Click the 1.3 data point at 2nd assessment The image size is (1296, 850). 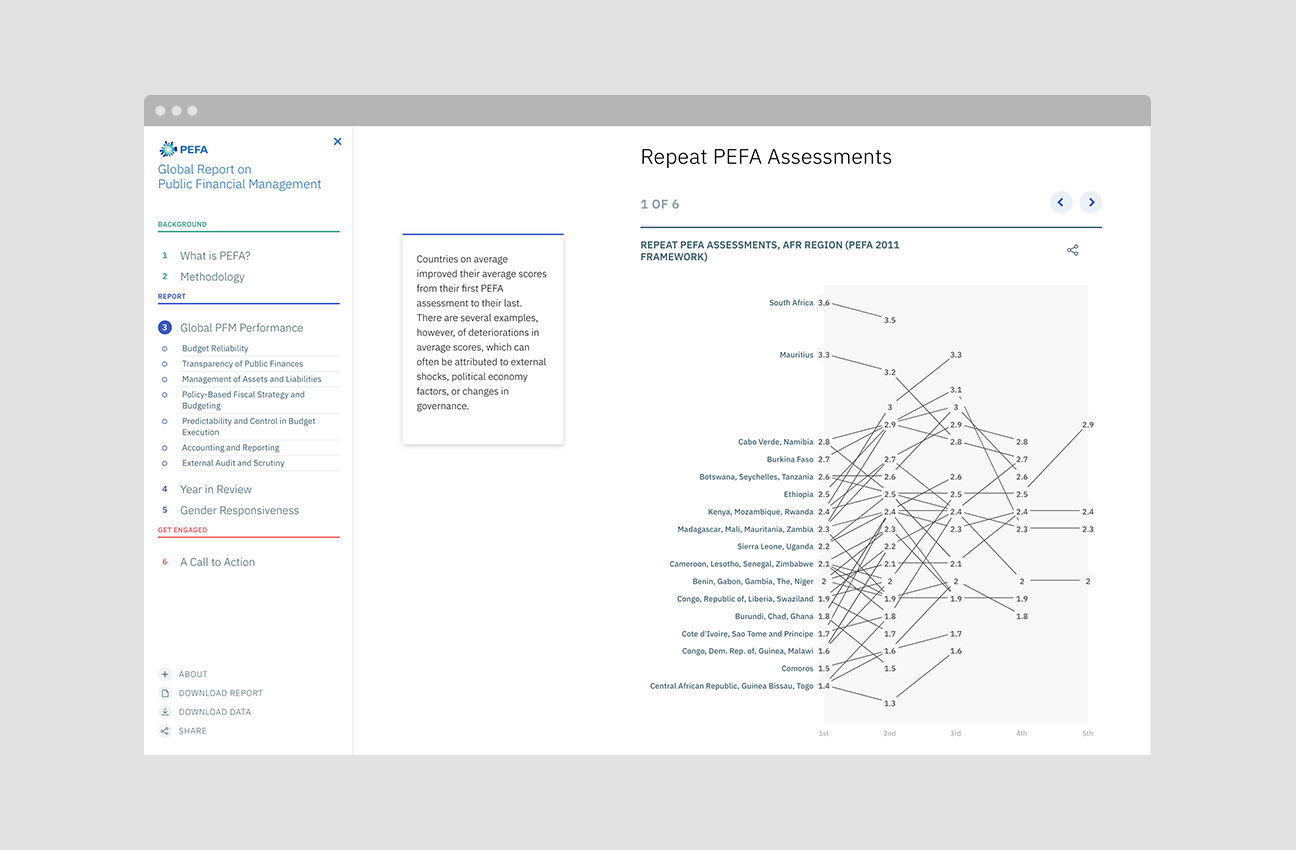pos(890,704)
